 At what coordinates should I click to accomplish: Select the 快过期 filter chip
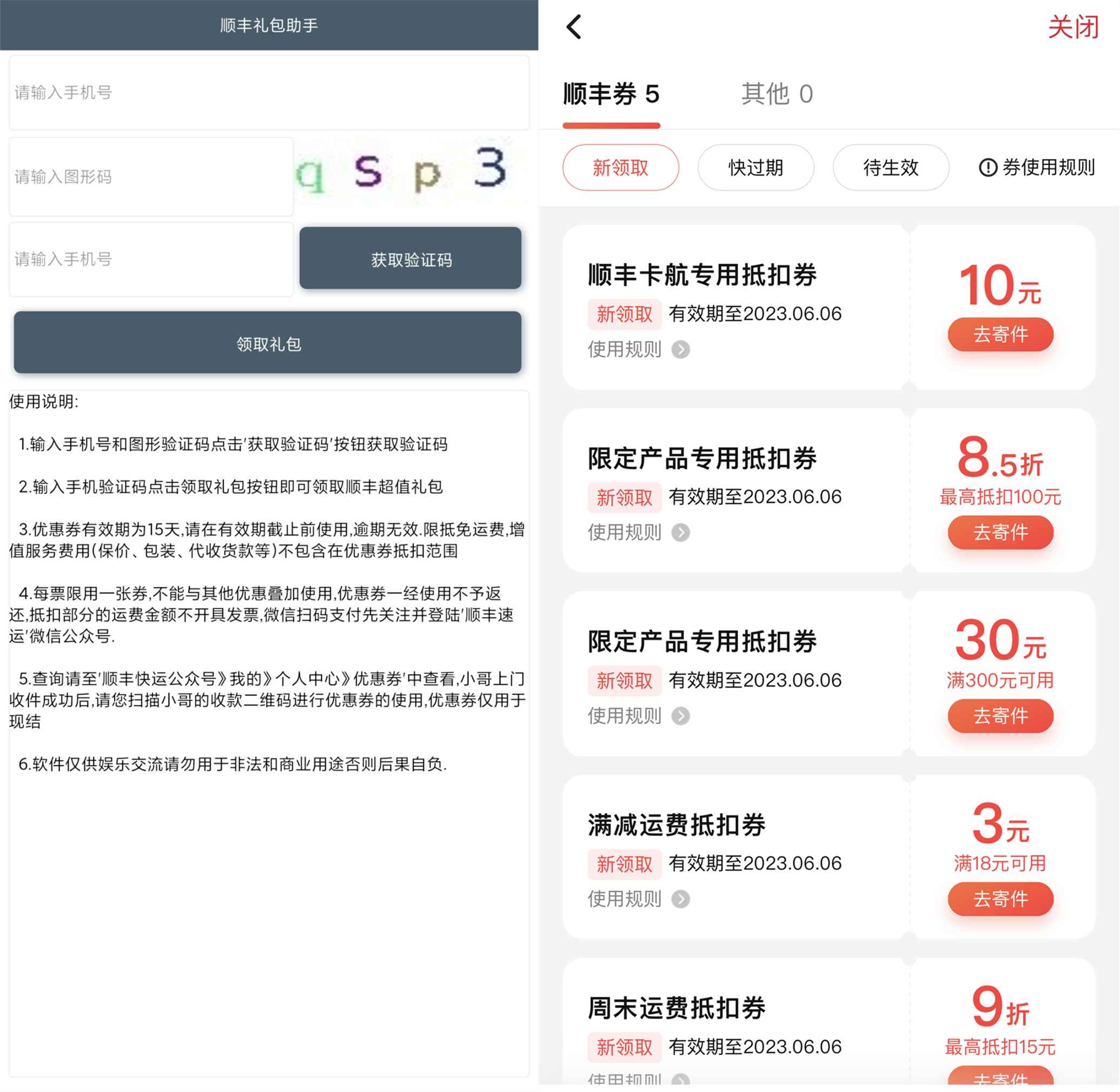[755, 168]
